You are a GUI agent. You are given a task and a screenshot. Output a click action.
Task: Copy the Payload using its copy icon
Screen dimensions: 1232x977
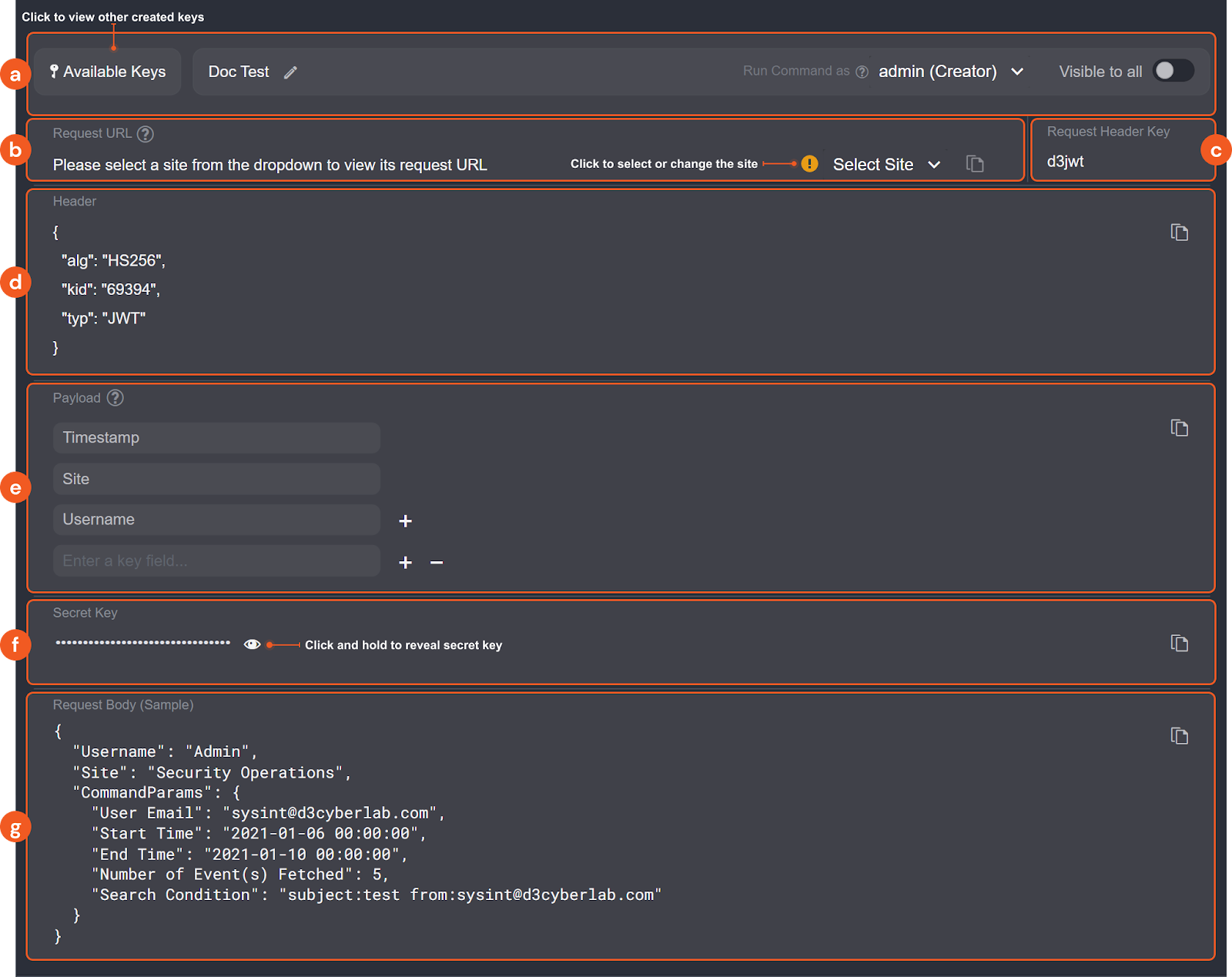1179,428
